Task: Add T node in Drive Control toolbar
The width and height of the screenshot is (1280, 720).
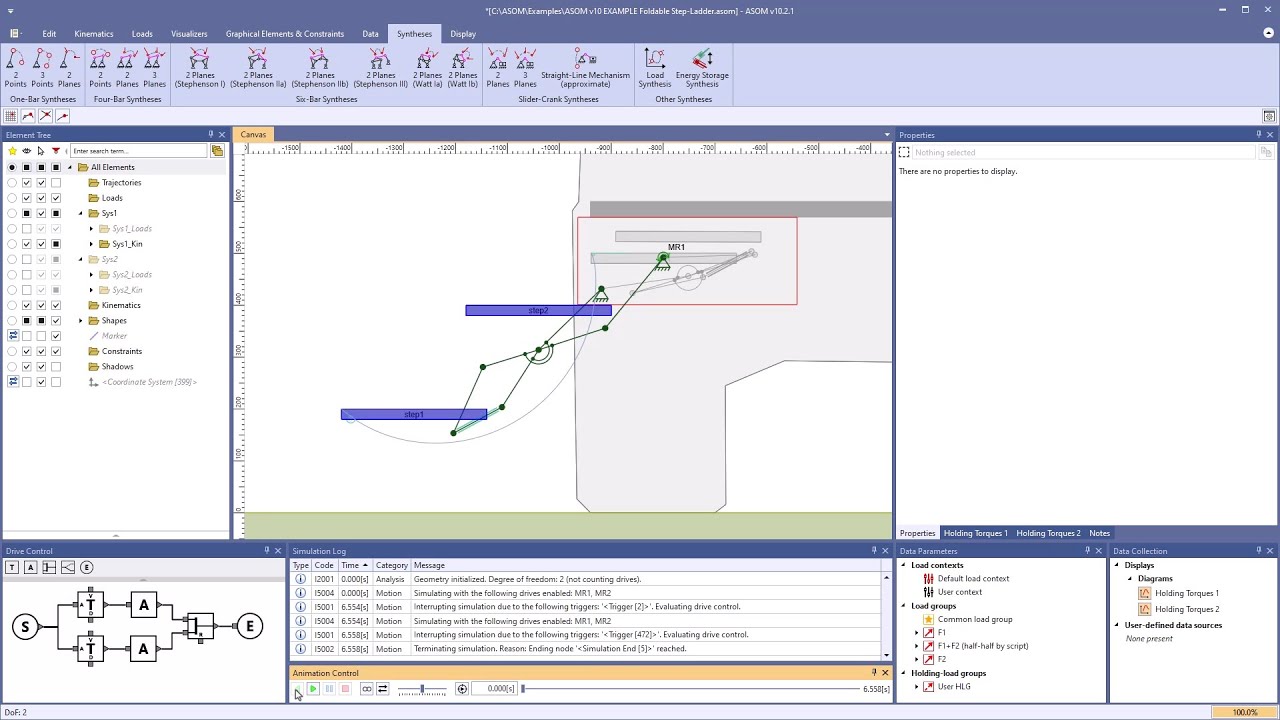Action: click(x=11, y=567)
